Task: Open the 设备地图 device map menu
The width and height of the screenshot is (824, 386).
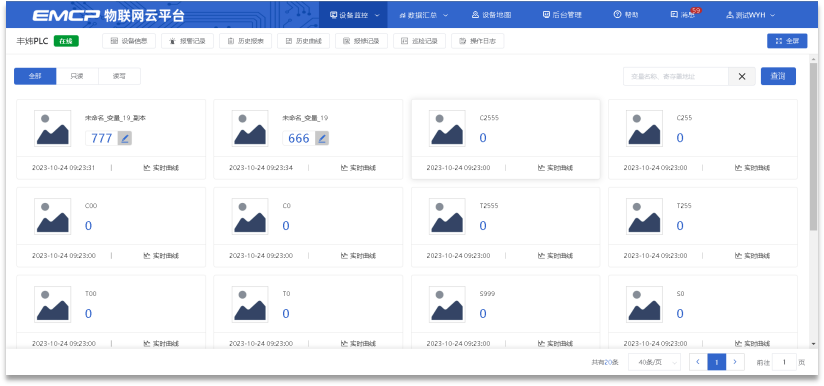Action: (x=491, y=15)
